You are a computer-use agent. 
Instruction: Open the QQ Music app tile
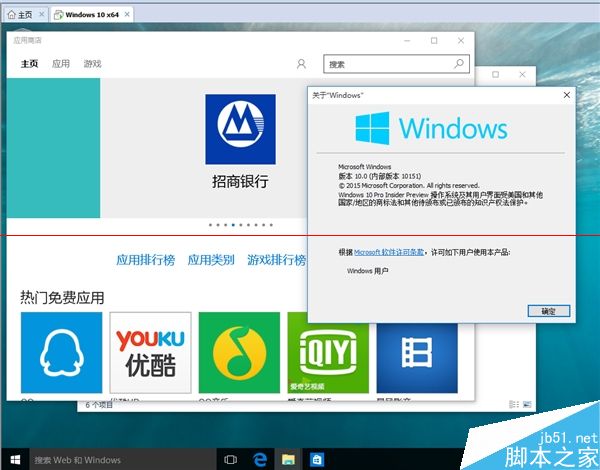tap(238, 353)
